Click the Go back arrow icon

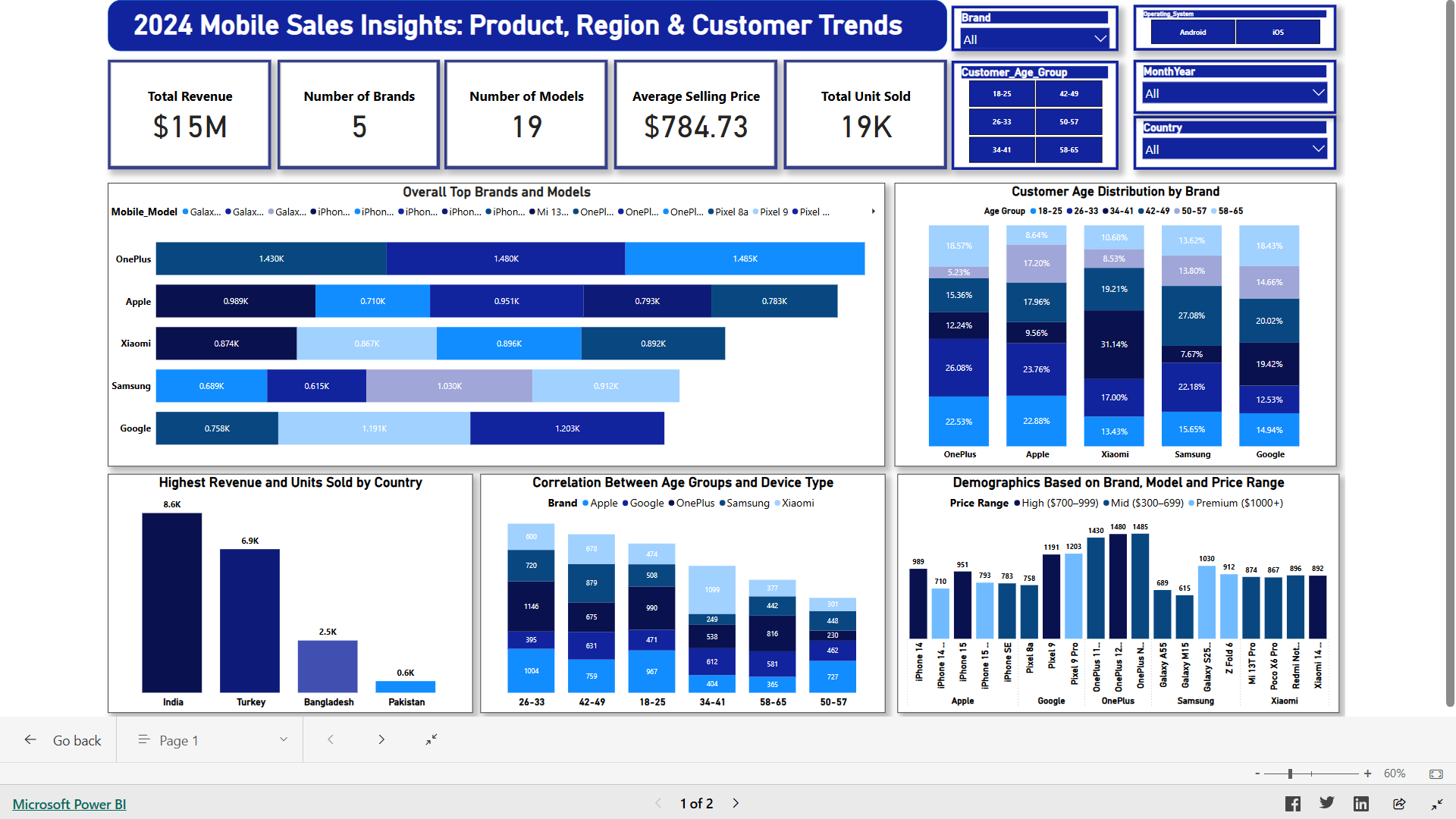click(30, 739)
